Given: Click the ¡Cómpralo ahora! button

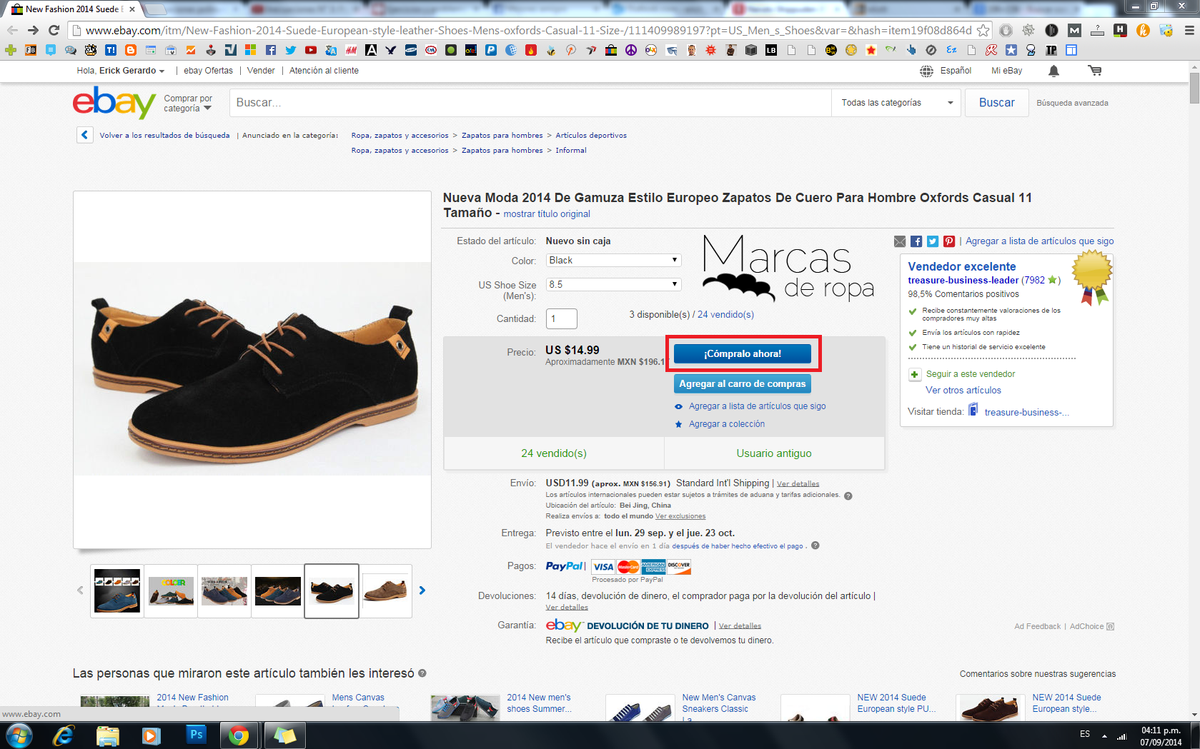Looking at the screenshot, I should tap(742, 353).
